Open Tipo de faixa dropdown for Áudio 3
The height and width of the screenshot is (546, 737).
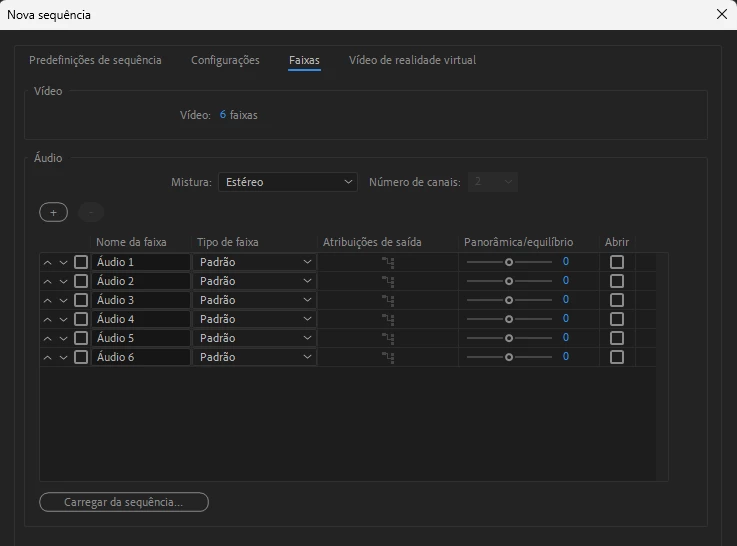pos(255,300)
